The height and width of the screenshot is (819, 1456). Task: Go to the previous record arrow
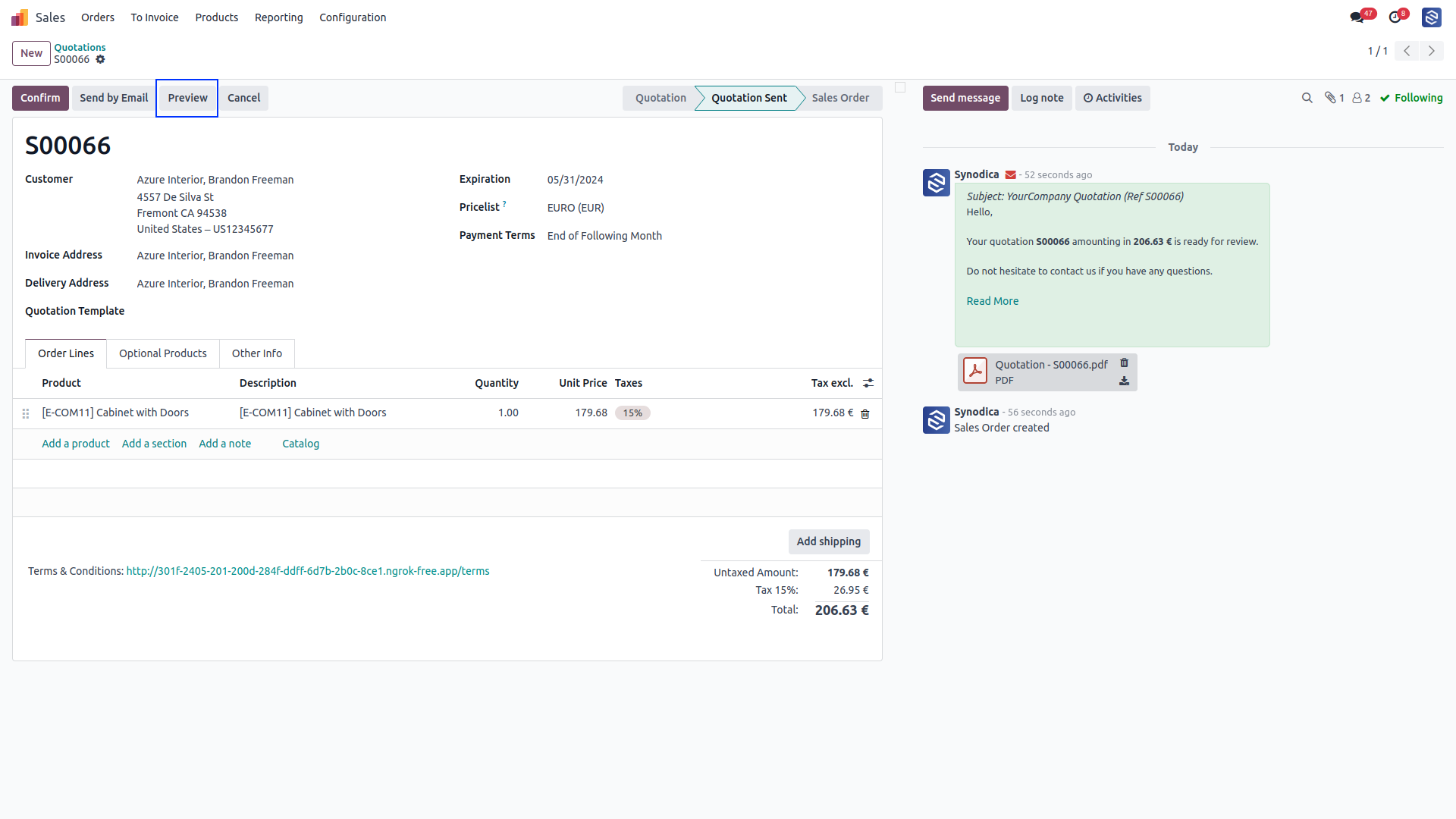tap(1407, 51)
